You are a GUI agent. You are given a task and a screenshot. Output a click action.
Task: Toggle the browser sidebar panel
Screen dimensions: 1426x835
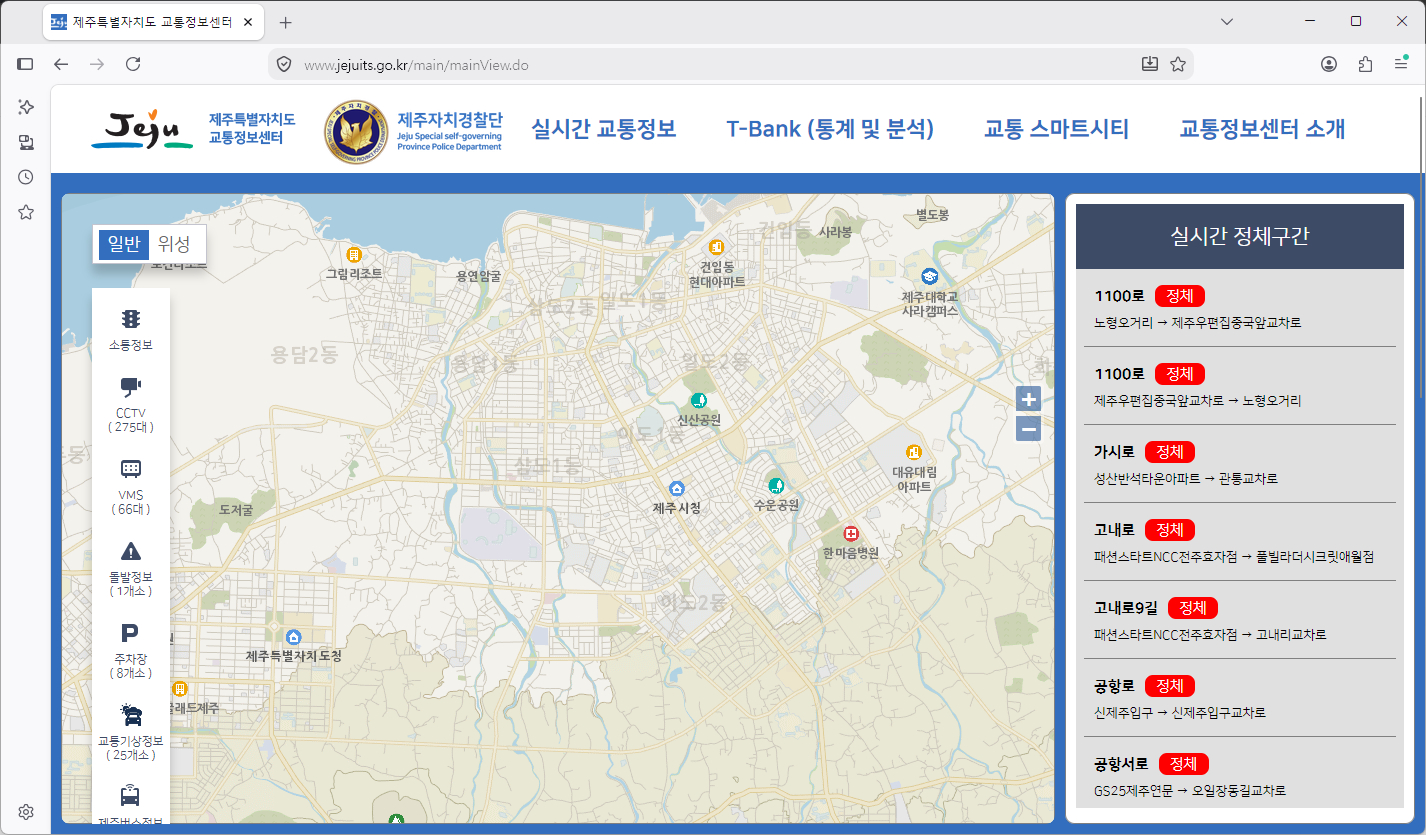26,64
